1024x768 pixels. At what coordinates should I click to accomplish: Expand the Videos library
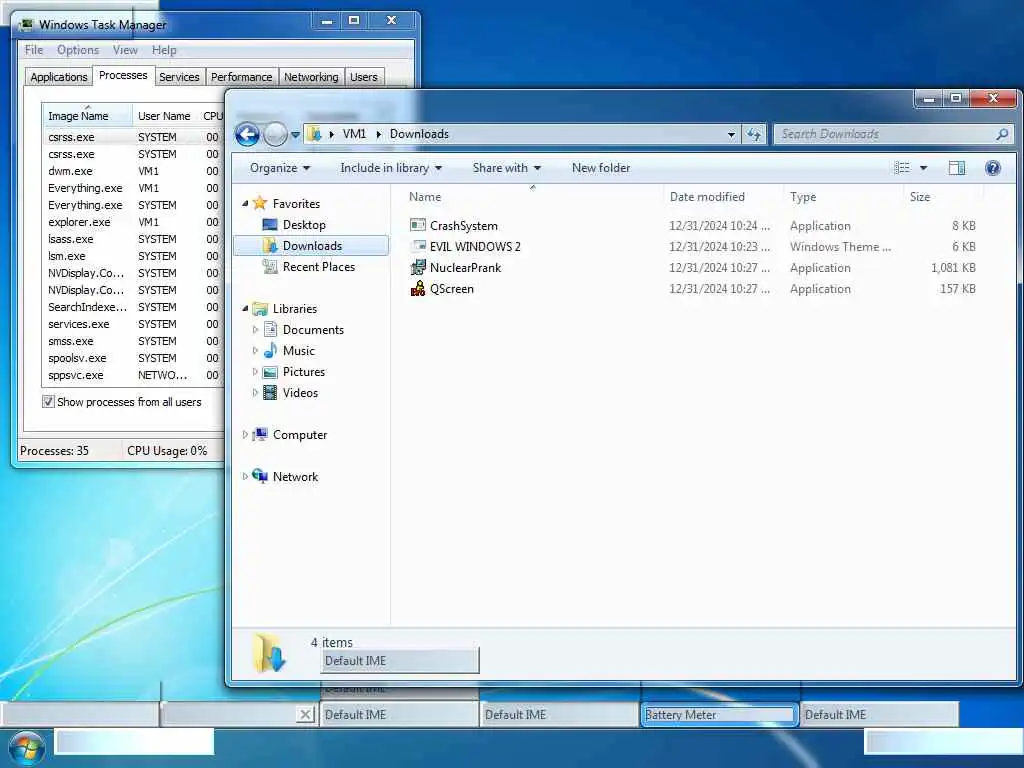(x=255, y=392)
